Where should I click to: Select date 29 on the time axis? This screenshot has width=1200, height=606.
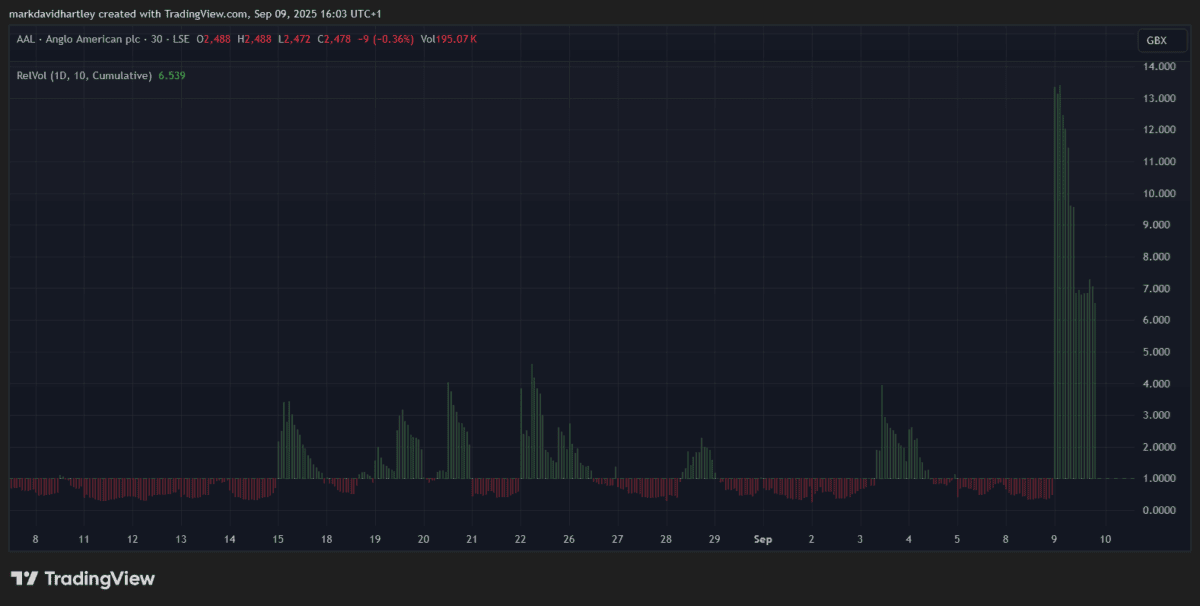tap(714, 539)
